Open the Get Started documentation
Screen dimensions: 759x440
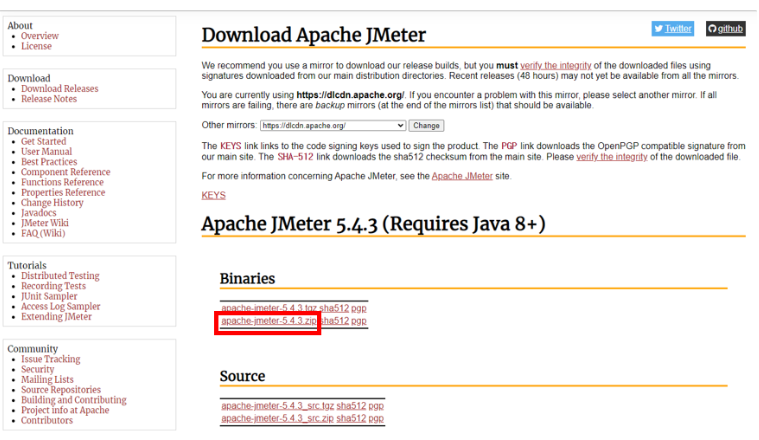point(44,141)
